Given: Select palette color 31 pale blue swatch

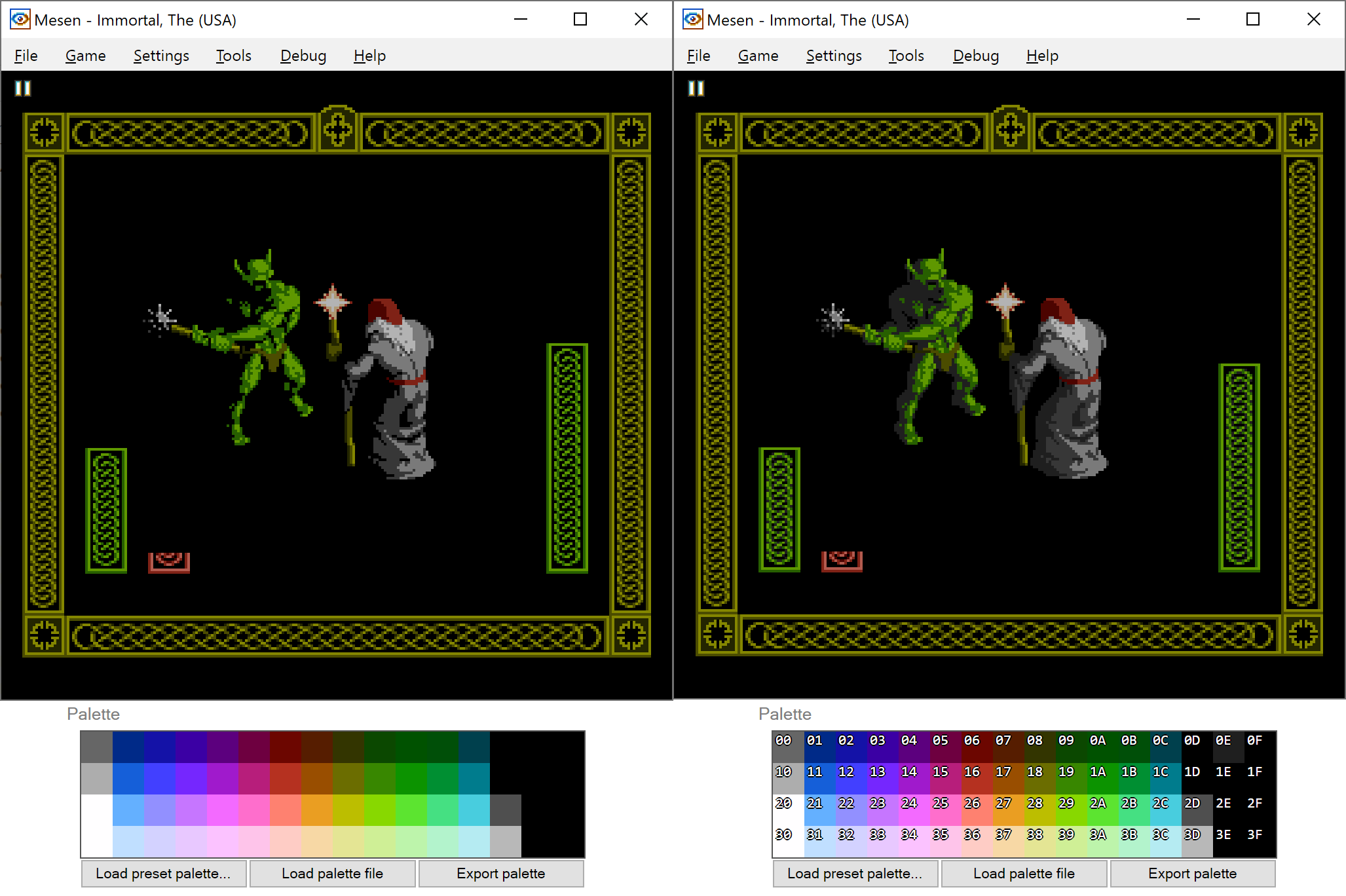Looking at the screenshot, I should (820, 842).
